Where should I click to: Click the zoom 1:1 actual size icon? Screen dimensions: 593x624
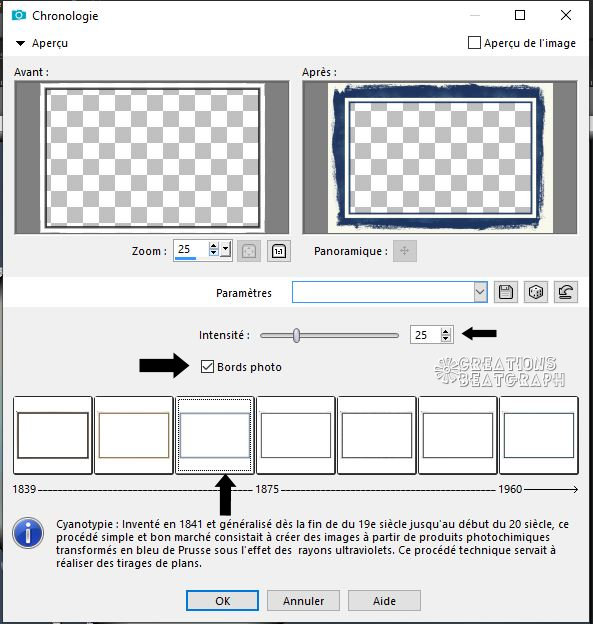click(279, 251)
